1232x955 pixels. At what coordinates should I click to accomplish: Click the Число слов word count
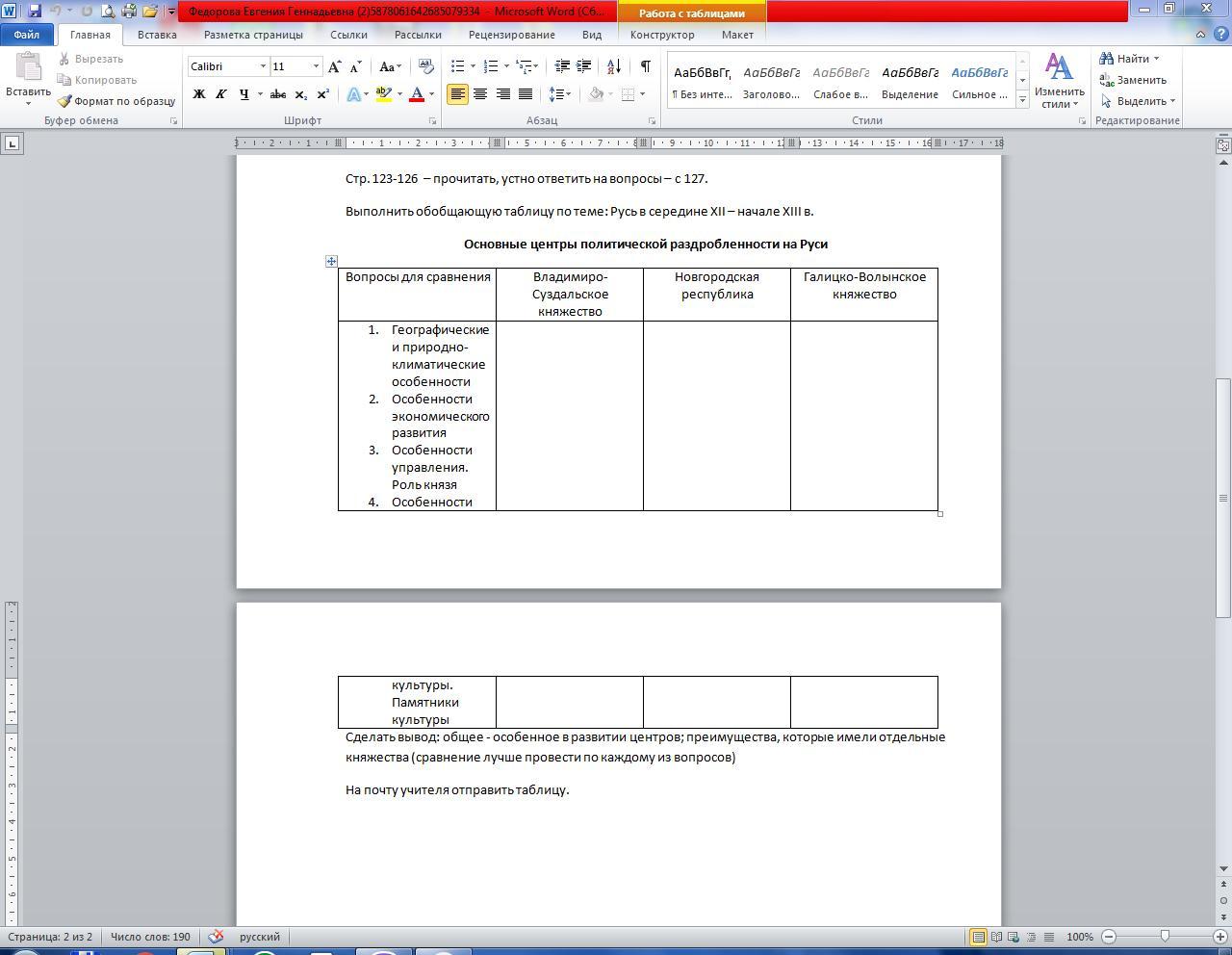tap(150, 937)
